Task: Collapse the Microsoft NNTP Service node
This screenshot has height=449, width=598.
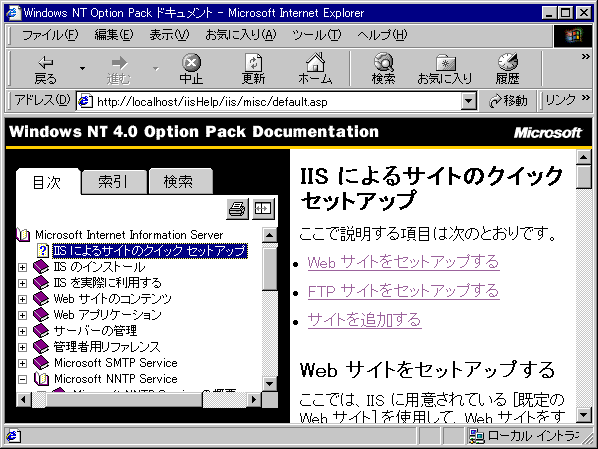Action: [x=23, y=380]
